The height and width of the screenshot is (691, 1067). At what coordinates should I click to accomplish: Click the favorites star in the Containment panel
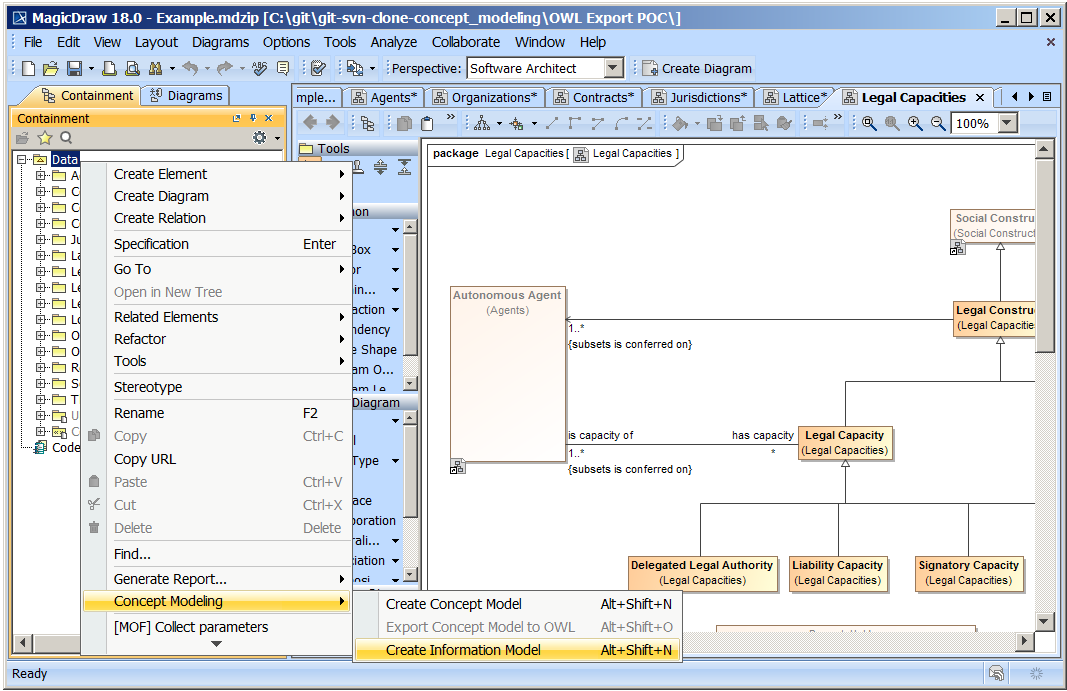coord(44,138)
